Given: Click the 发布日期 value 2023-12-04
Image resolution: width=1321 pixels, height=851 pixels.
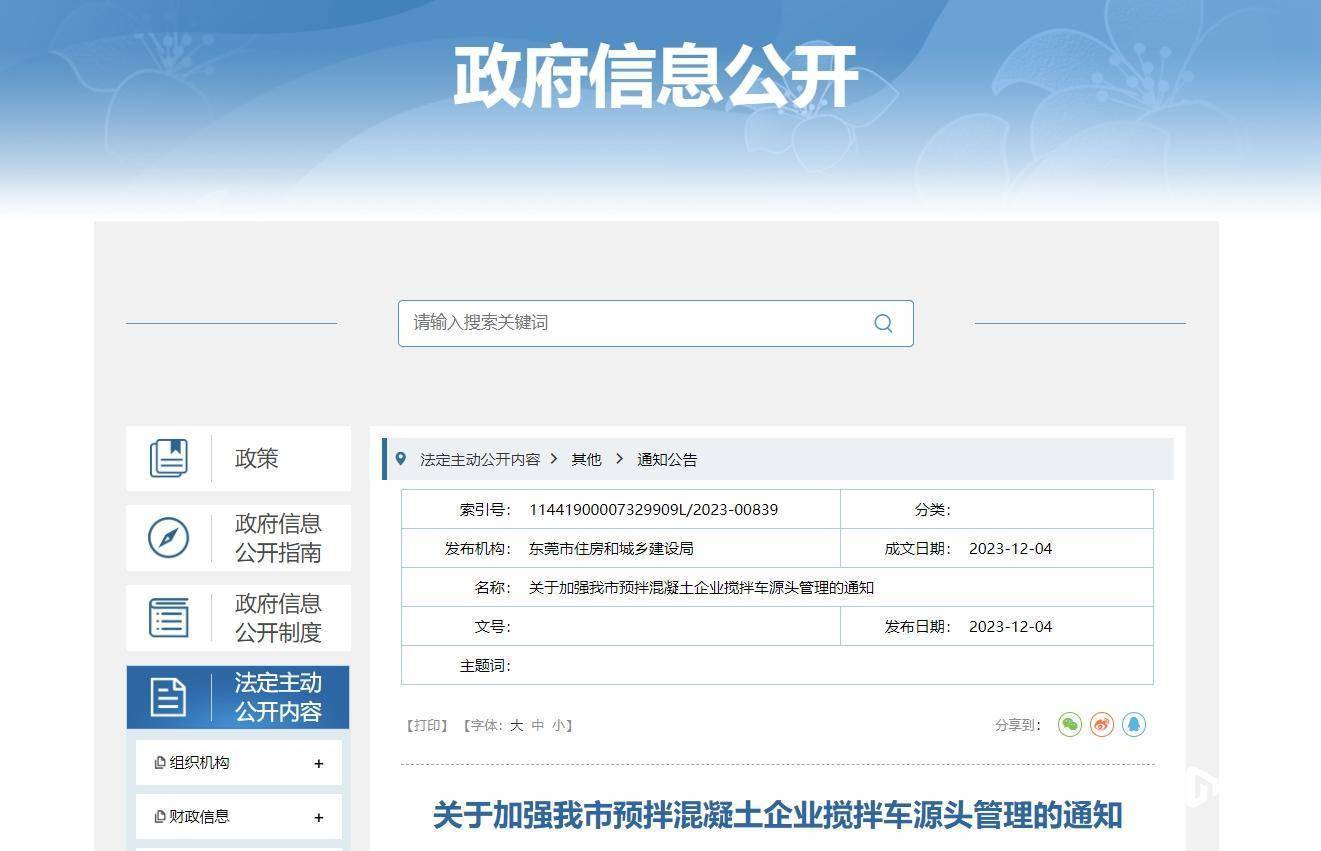Looking at the screenshot, I should pos(1010,626).
